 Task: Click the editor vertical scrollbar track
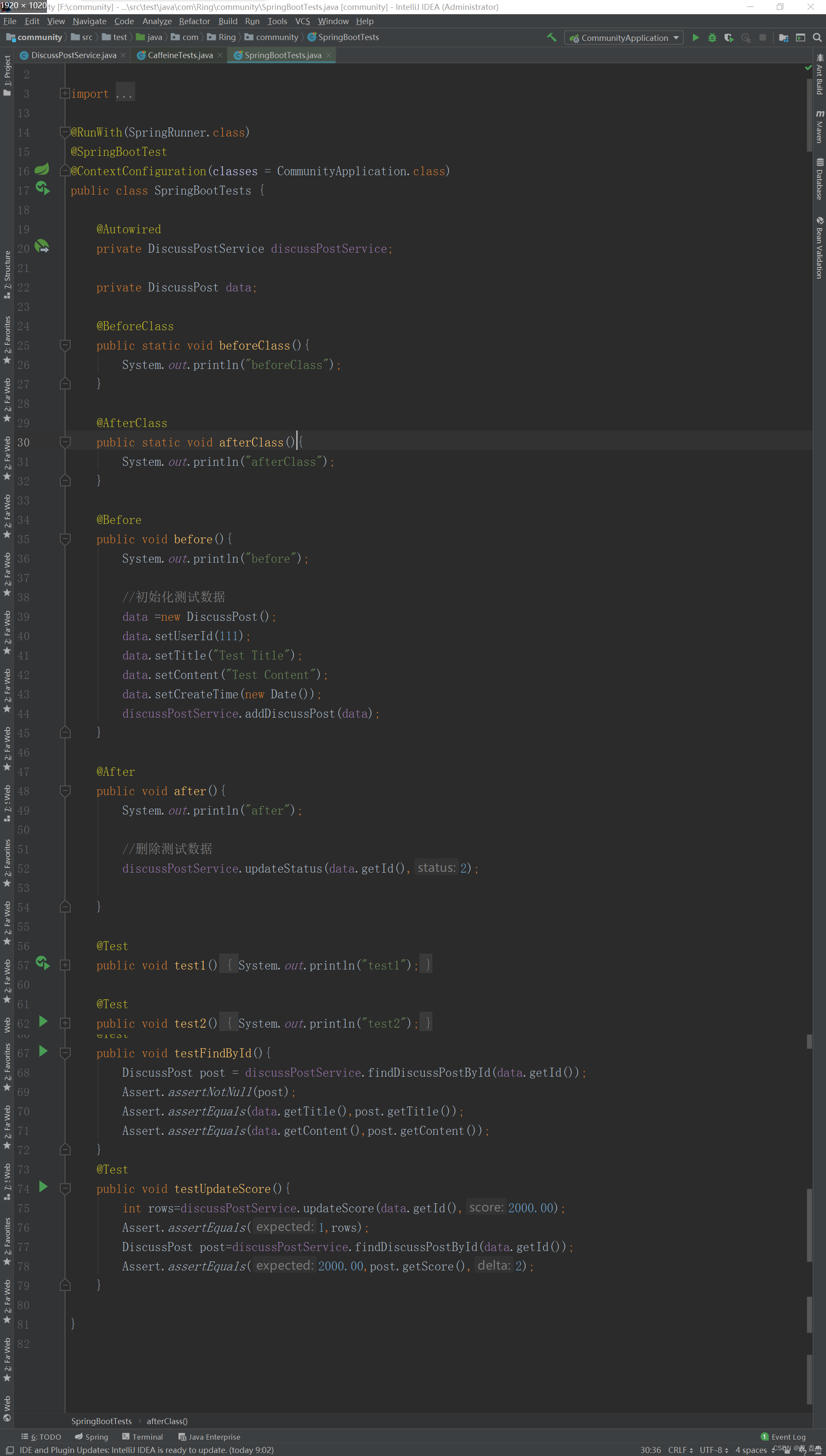click(x=809, y=737)
